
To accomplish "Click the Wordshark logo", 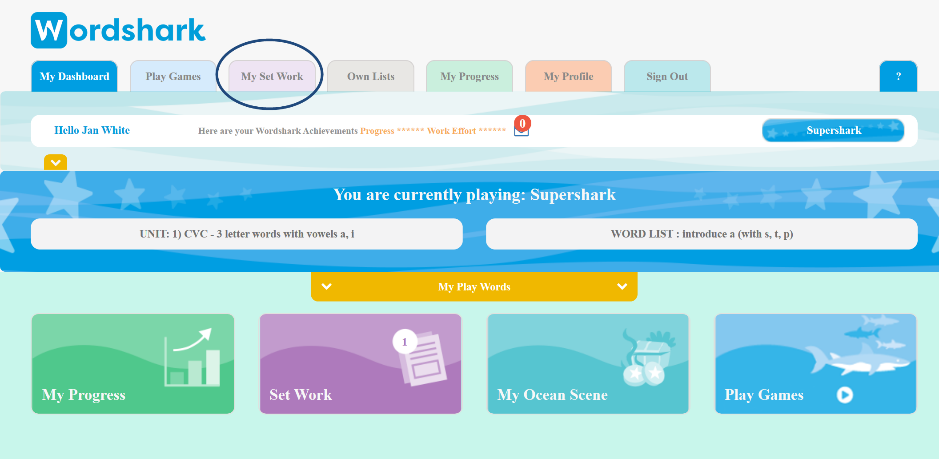I will tap(118, 29).
